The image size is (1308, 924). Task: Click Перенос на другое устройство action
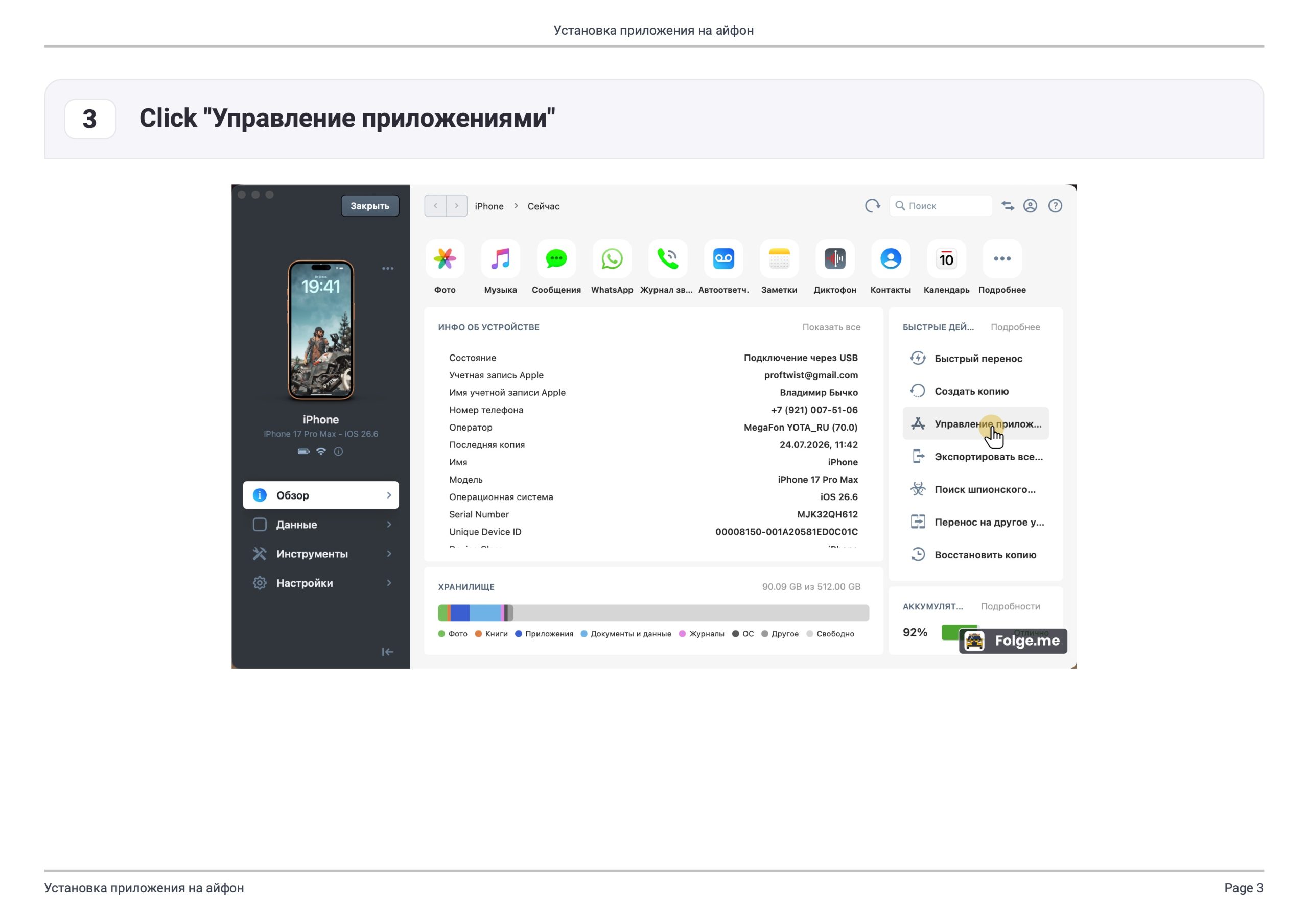tap(975, 522)
